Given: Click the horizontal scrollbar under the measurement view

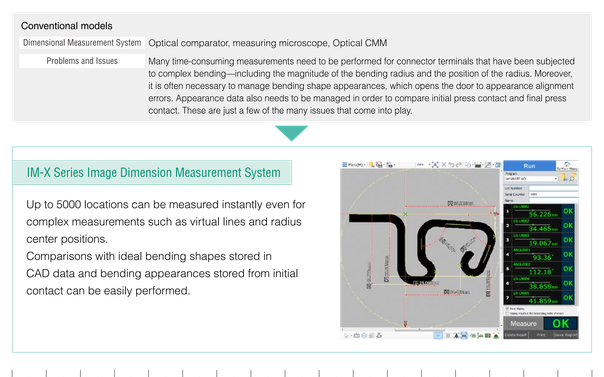Looking at the screenshot, I should [419, 329].
